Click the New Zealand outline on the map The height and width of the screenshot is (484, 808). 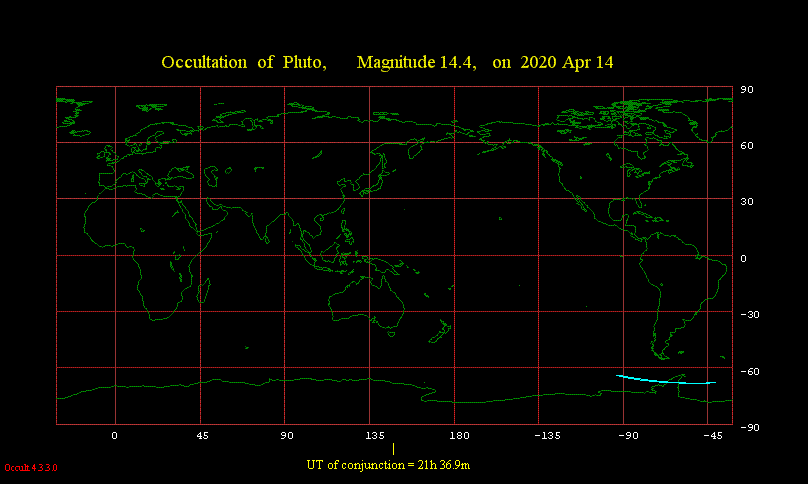click(441, 331)
